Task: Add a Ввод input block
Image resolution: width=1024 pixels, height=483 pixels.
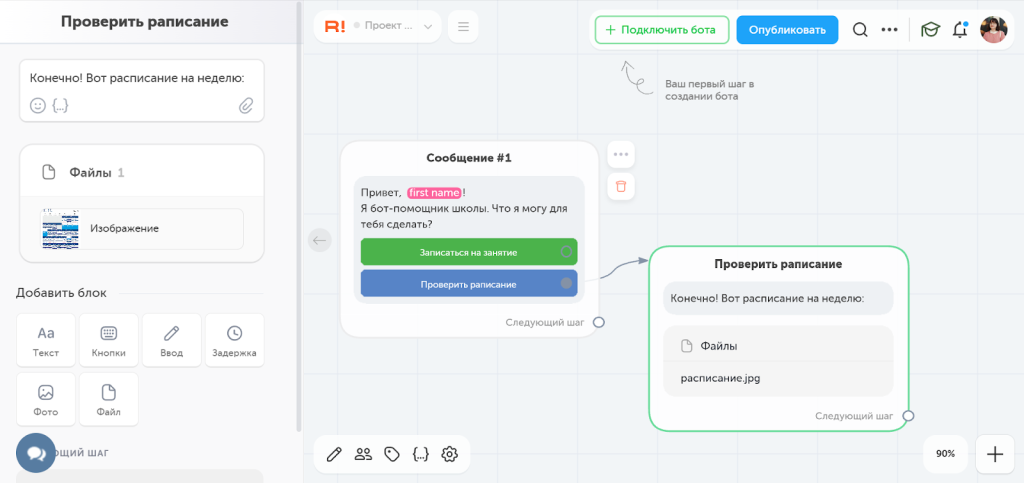Action: 172,341
